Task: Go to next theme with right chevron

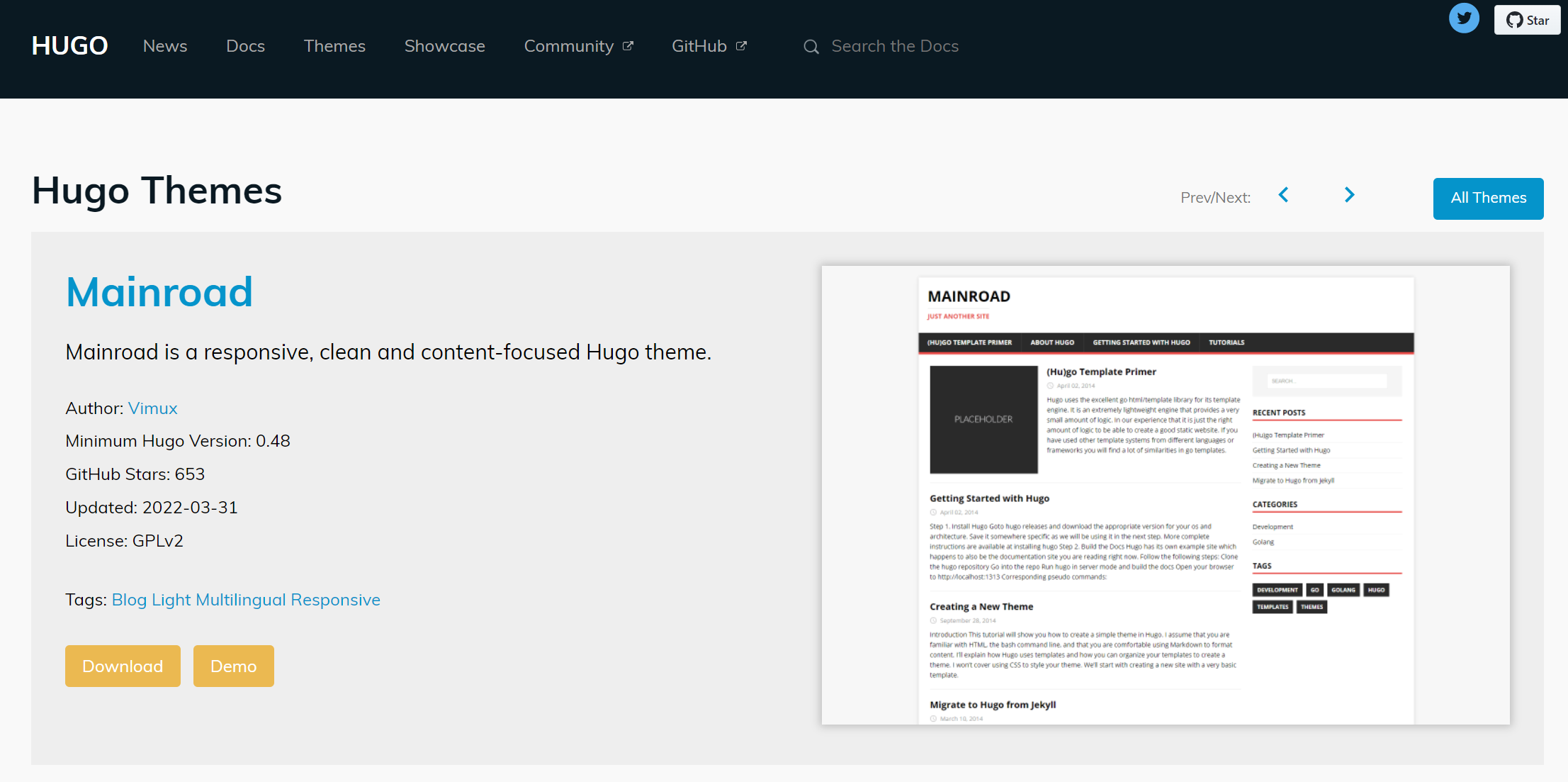Action: pyautogui.click(x=1349, y=195)
